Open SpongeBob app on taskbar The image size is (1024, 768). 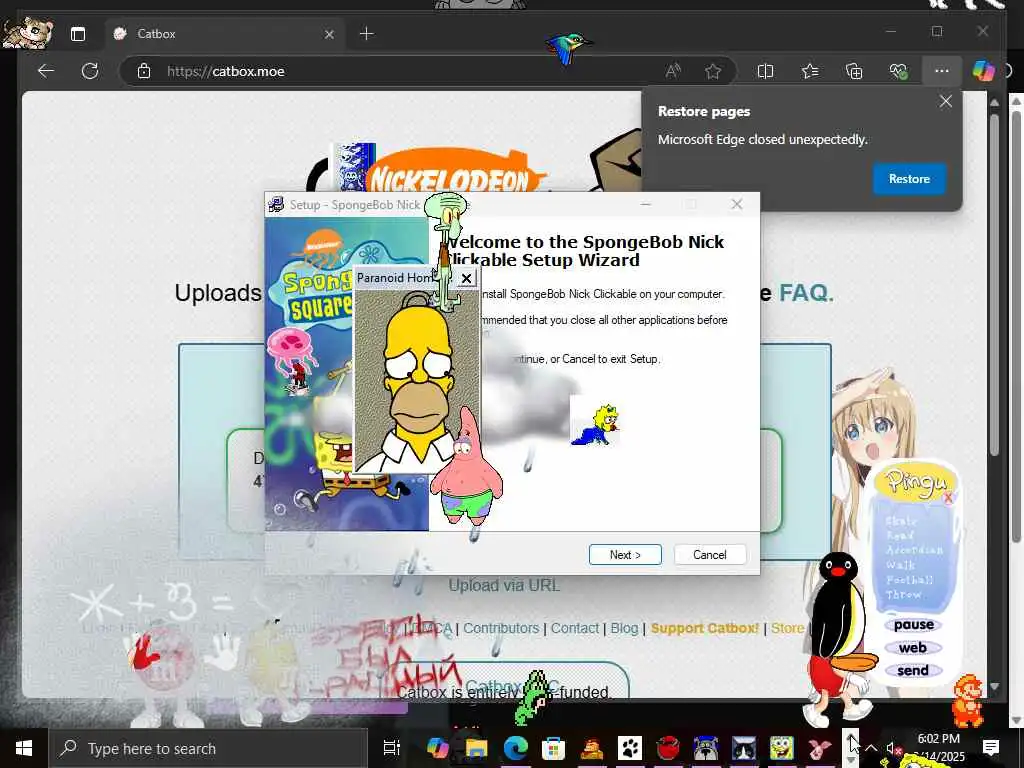tap(781, 748)
